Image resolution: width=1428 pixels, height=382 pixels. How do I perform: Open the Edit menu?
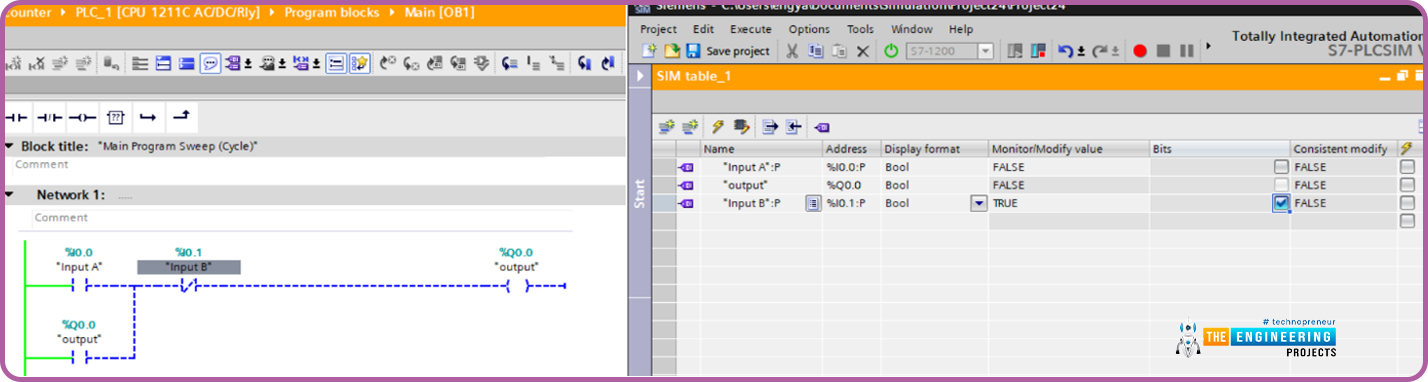(704, 29)
